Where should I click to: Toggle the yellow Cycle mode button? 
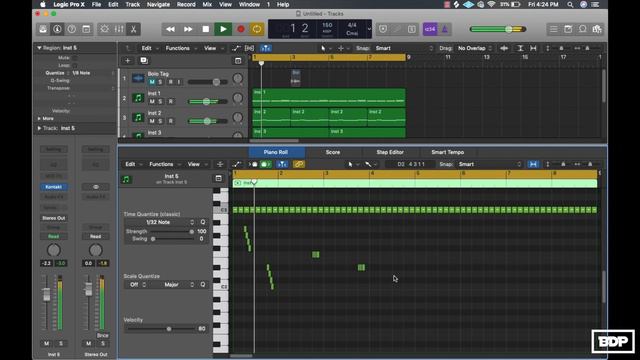tap(257, 29)
